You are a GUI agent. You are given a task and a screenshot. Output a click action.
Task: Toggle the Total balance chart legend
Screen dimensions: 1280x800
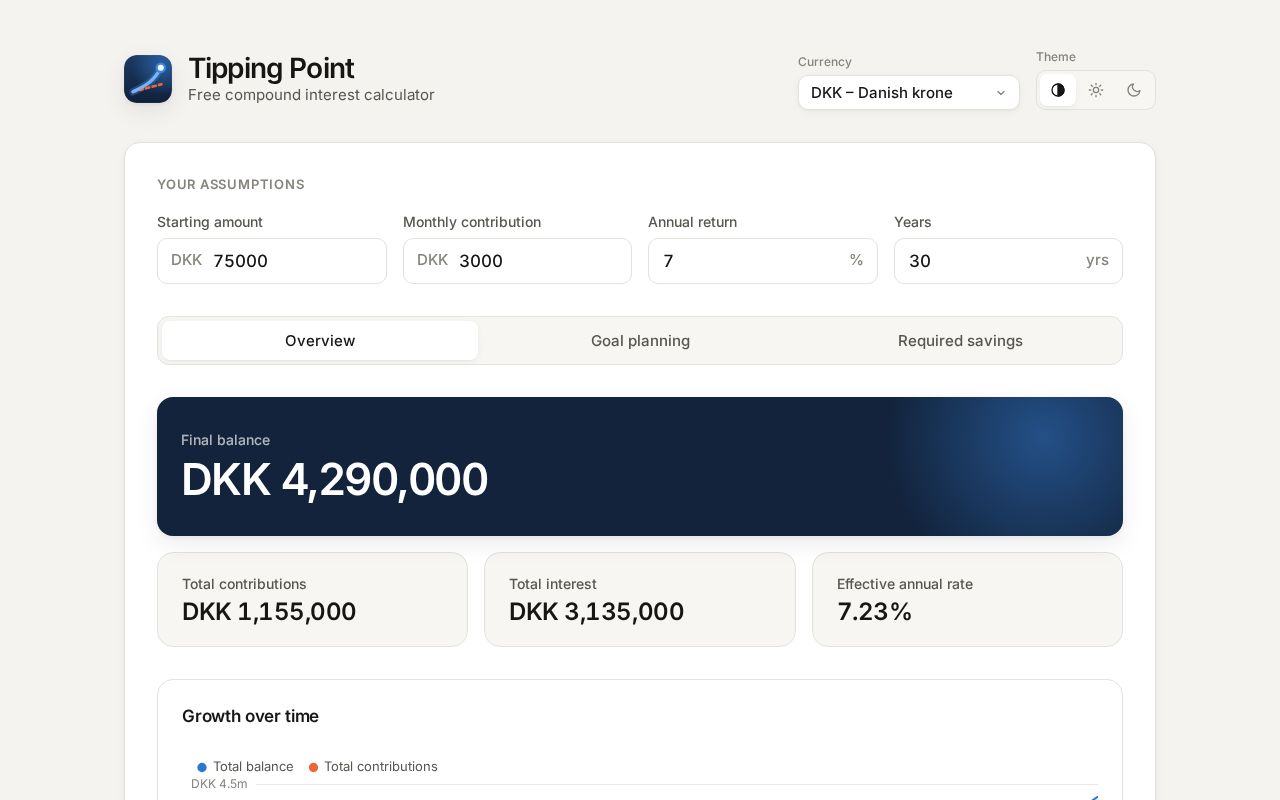click(245, 767)
